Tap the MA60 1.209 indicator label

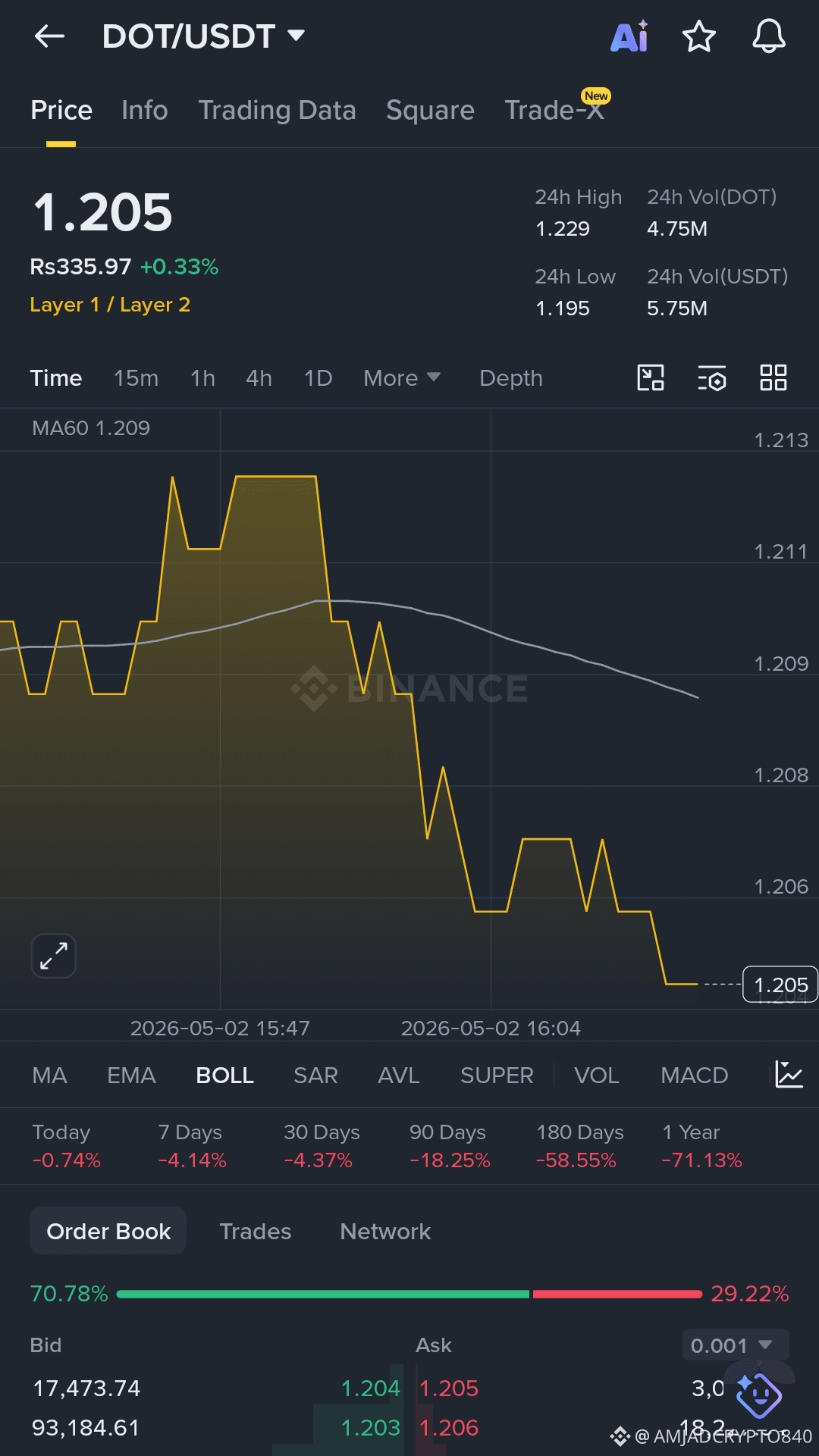pyautogui.click(x=91, y=428)
